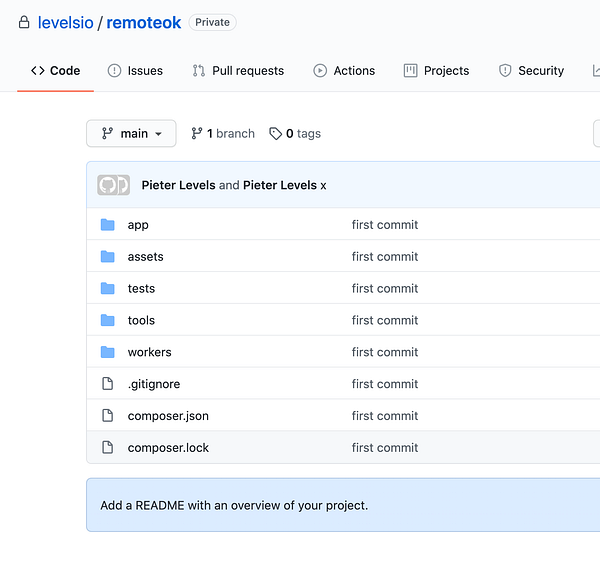Click the Actions play icon
Screen dimensions: 600x562
click(x=320, y=71)
